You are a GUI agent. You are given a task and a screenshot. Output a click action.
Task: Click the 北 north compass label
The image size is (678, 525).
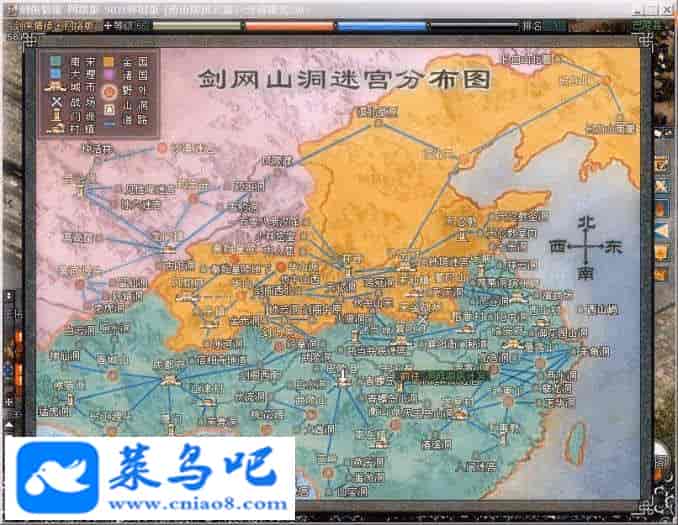(585, 222)
